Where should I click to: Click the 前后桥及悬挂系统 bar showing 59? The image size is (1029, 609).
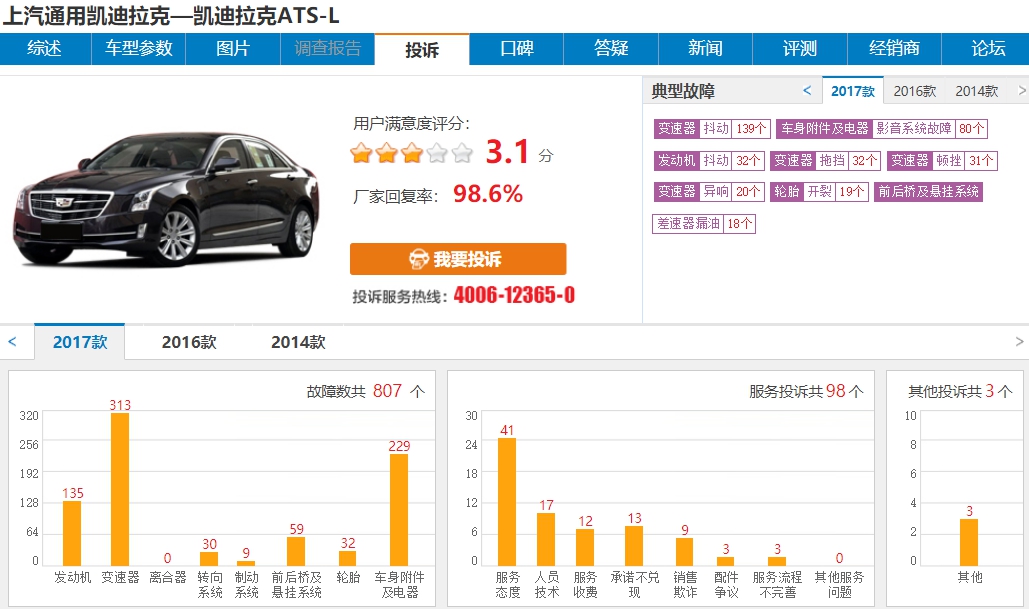tap(296, 551)
